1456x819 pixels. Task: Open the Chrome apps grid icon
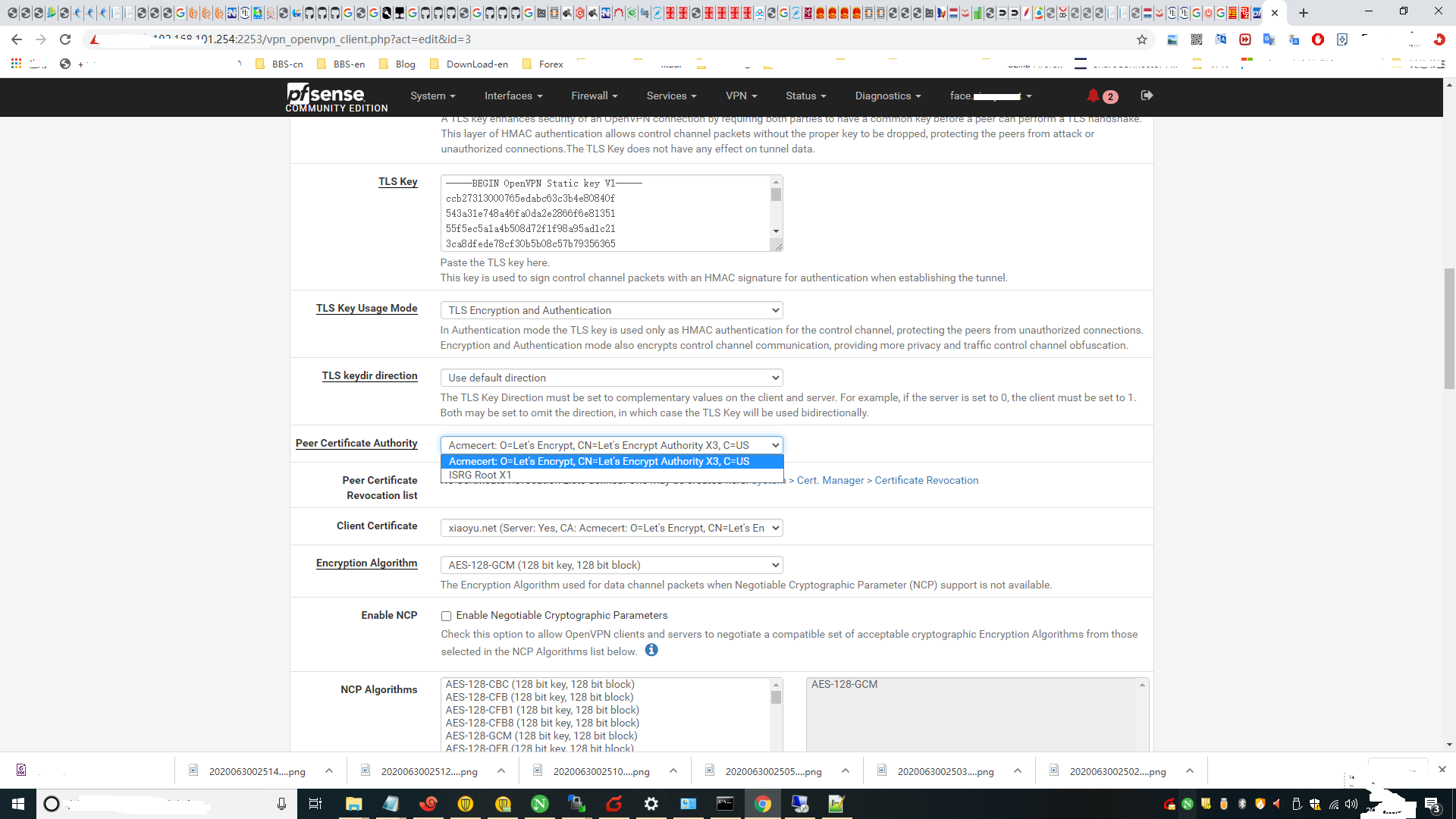(16, 64)
